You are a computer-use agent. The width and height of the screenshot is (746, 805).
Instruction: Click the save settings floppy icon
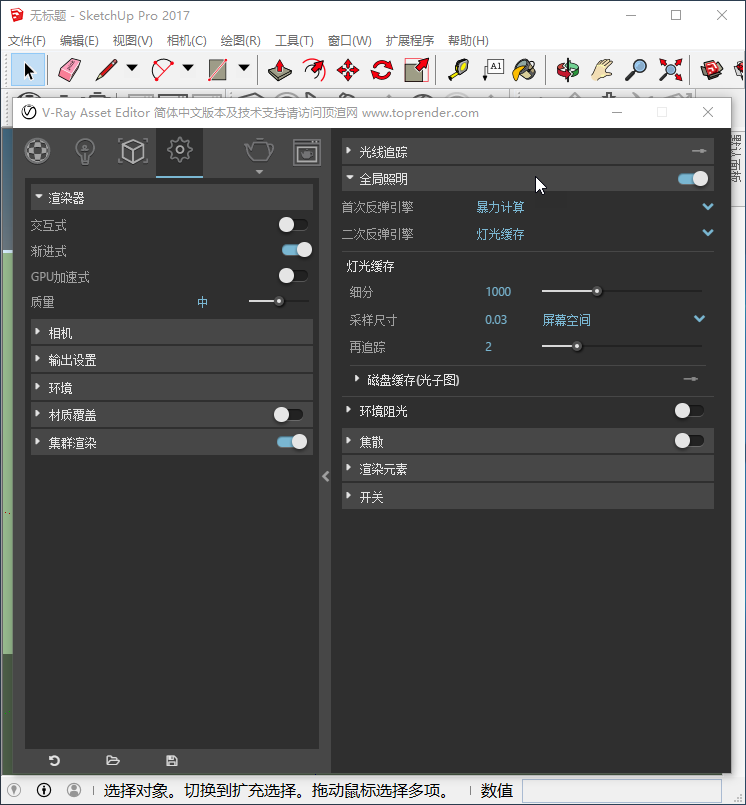point(172,760)
